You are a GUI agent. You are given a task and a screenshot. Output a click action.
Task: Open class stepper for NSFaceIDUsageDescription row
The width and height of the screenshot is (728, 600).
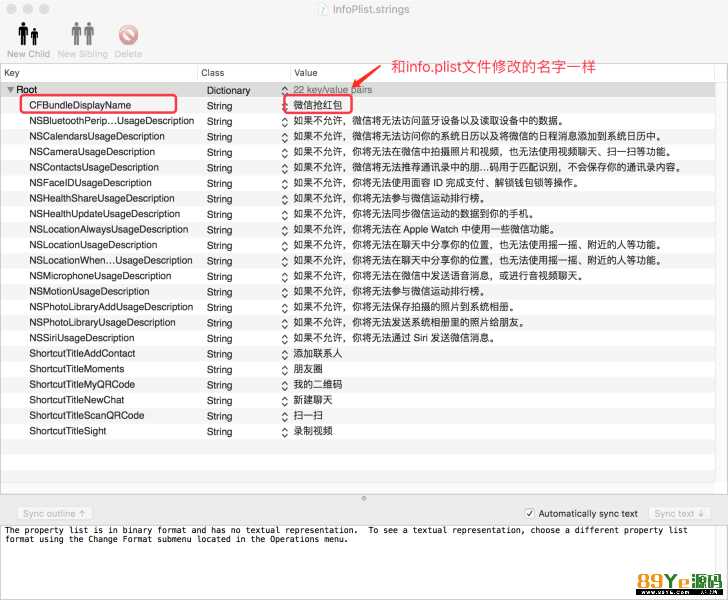pos(285,183)
